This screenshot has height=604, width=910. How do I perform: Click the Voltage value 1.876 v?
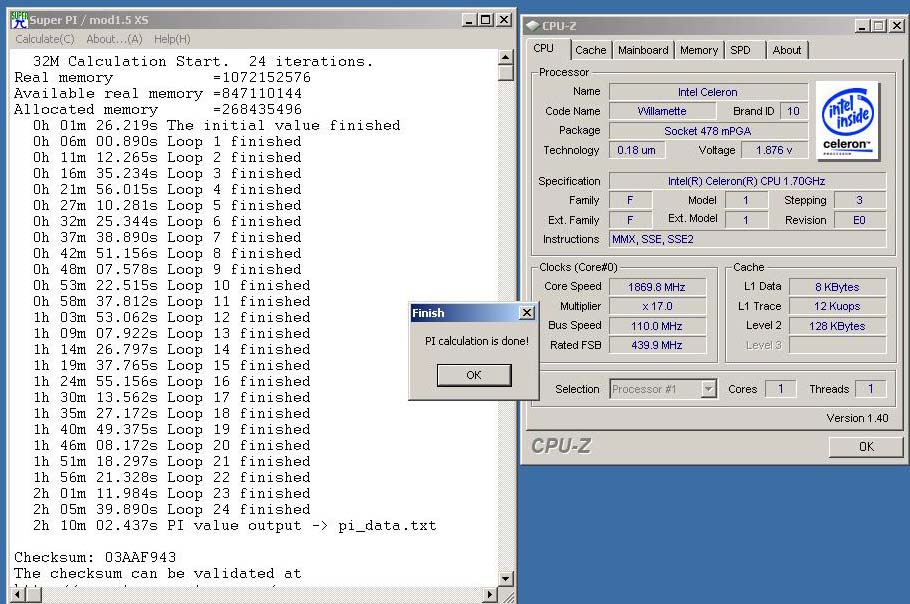(774, 150)
